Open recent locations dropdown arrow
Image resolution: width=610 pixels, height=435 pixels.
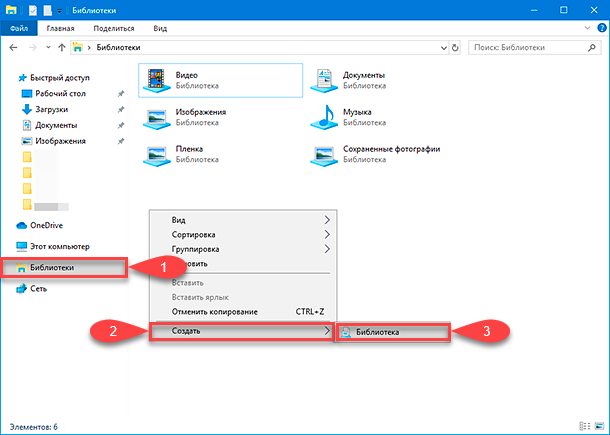[48, 47]
